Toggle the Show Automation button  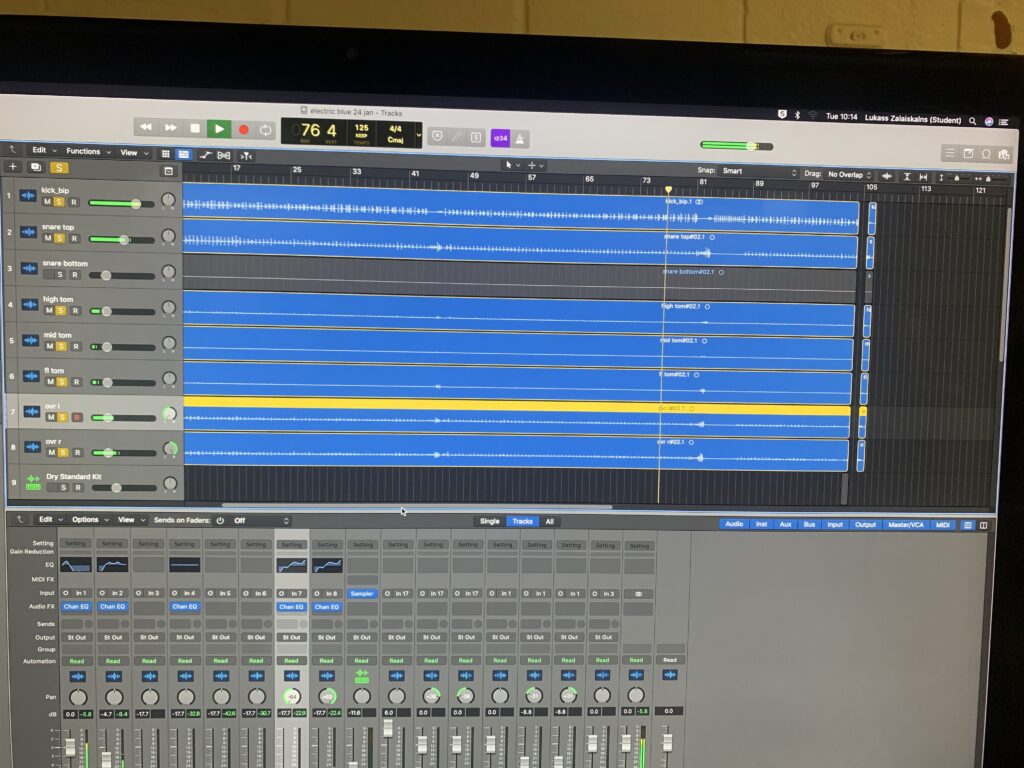click(x=206, y=155)
